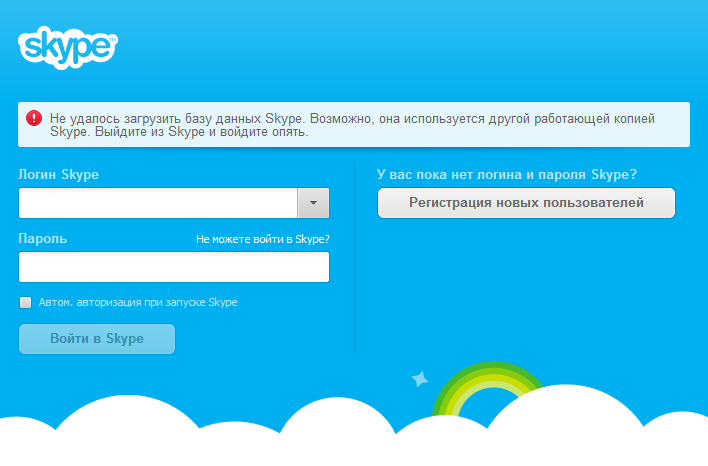The height and width of the screenshot is (466, 708).
Task: Open the Не можете войти в Skype? link
Action: point(263,239)
